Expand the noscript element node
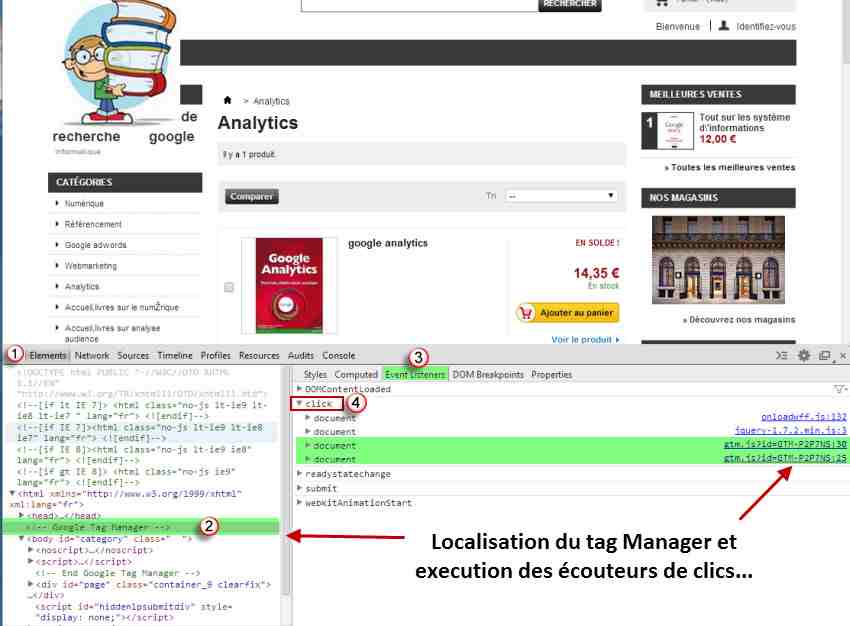The image size is (850, 626). [30, 550]
